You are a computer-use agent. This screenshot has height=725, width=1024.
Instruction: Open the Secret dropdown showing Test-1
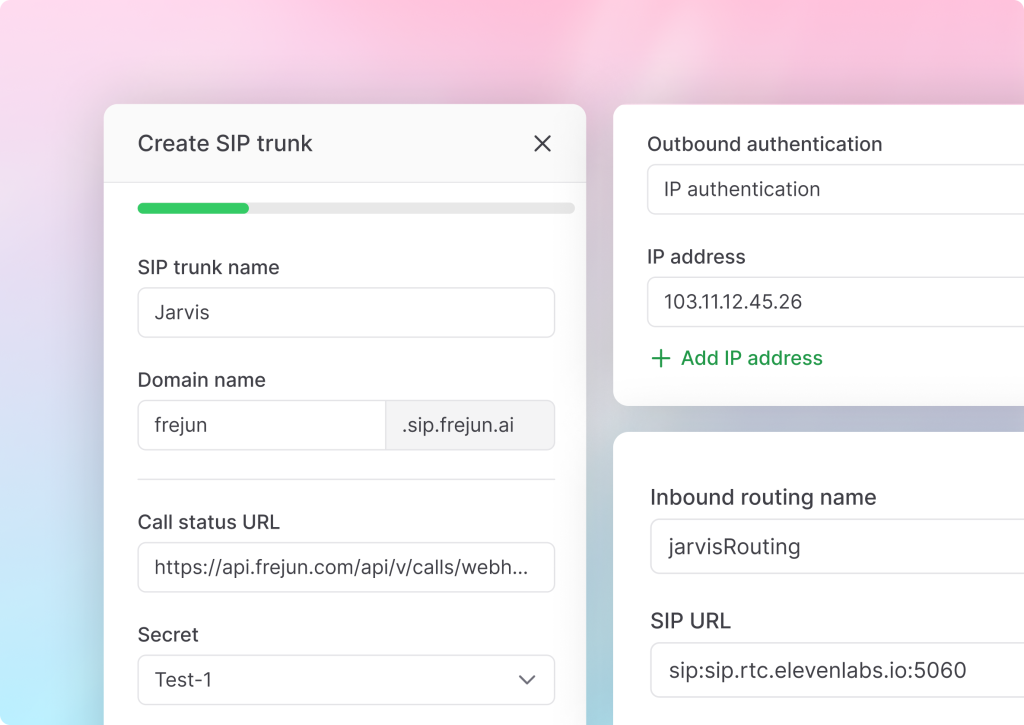click(345, 680)
